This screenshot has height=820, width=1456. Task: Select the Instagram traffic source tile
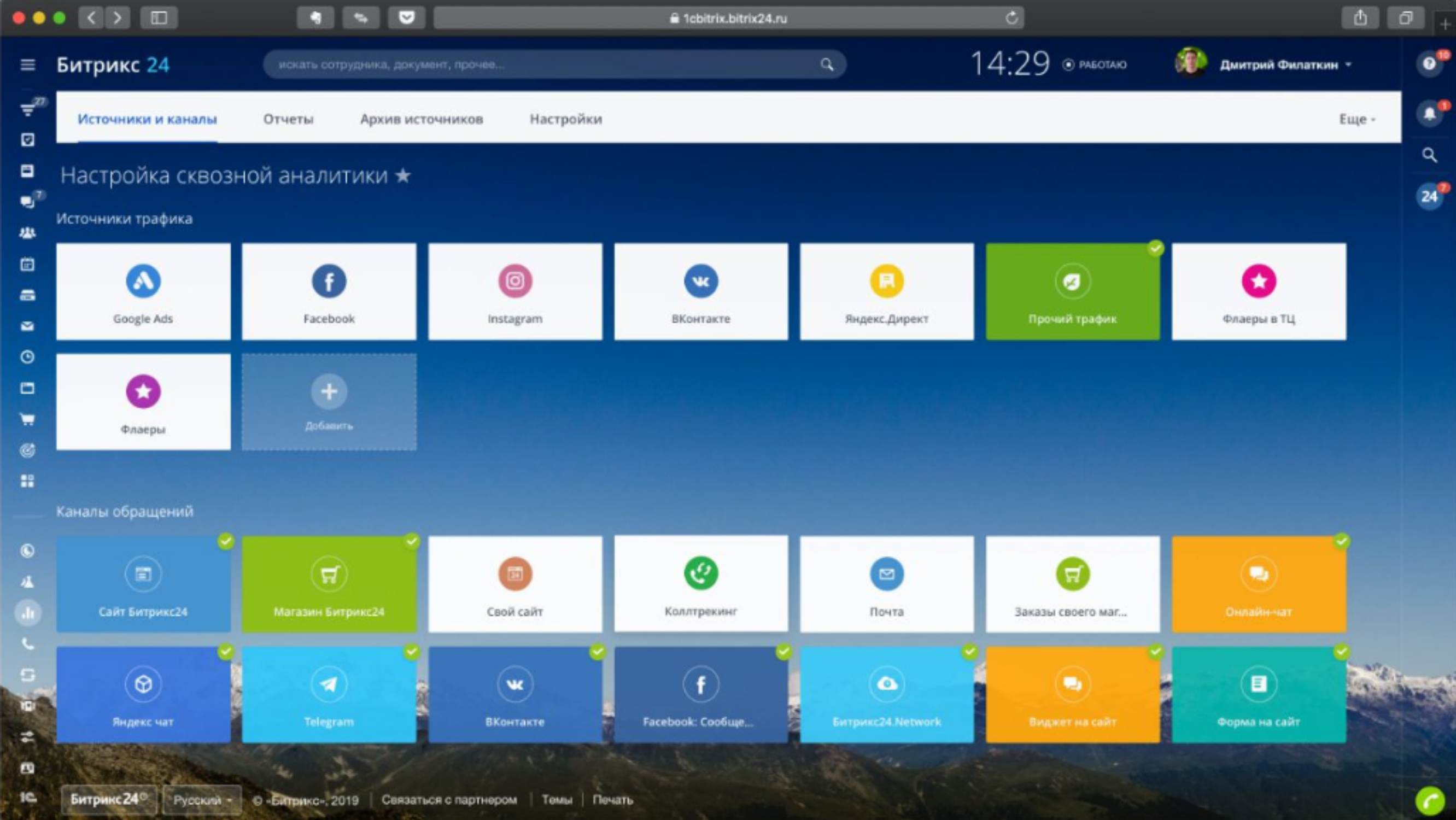(x=515, y=291)
